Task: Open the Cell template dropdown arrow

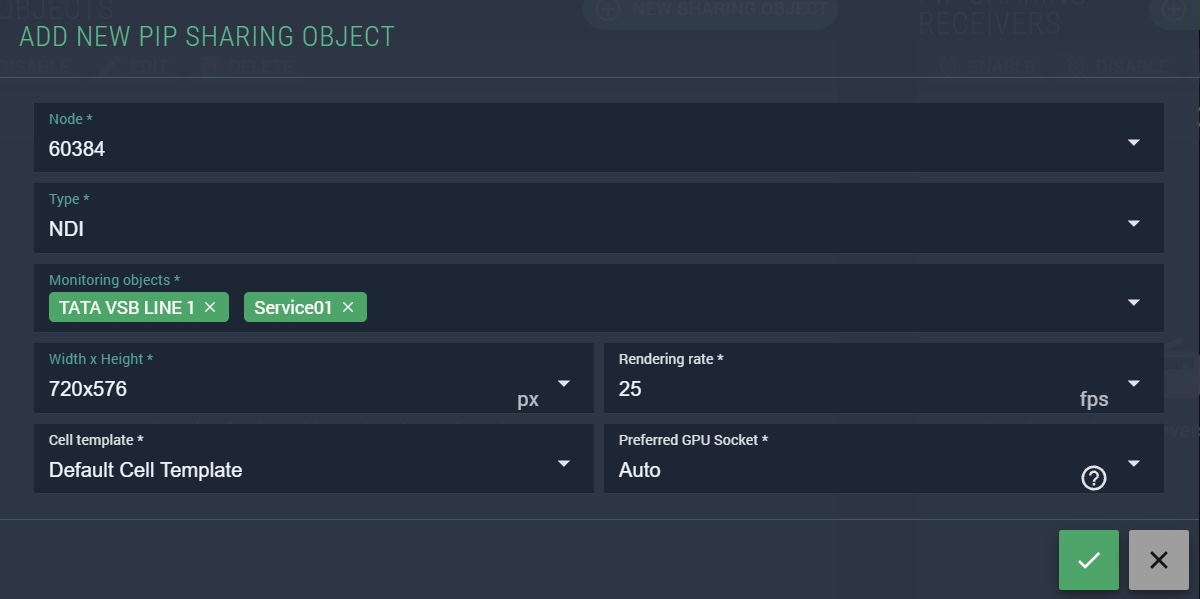Action: [x=564, y=463]
